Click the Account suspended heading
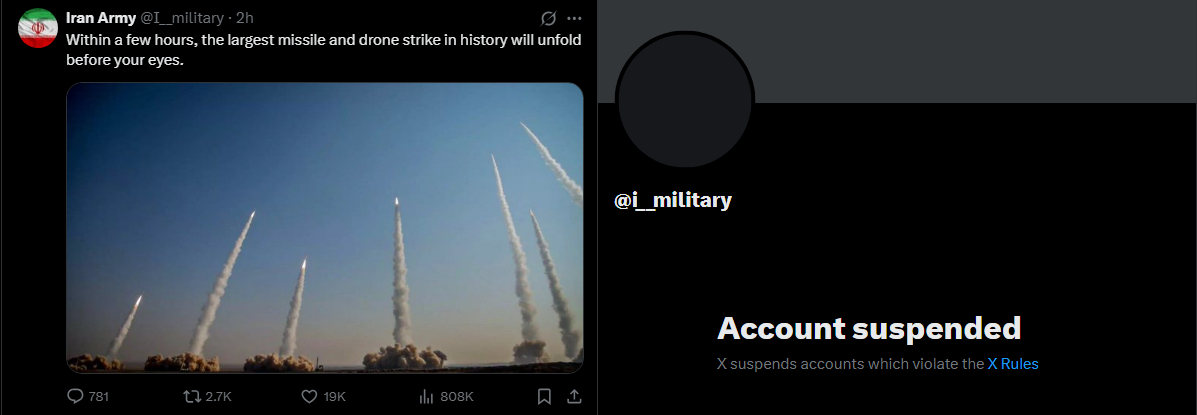Viewport: 1197px width, 415px height. 869,329
